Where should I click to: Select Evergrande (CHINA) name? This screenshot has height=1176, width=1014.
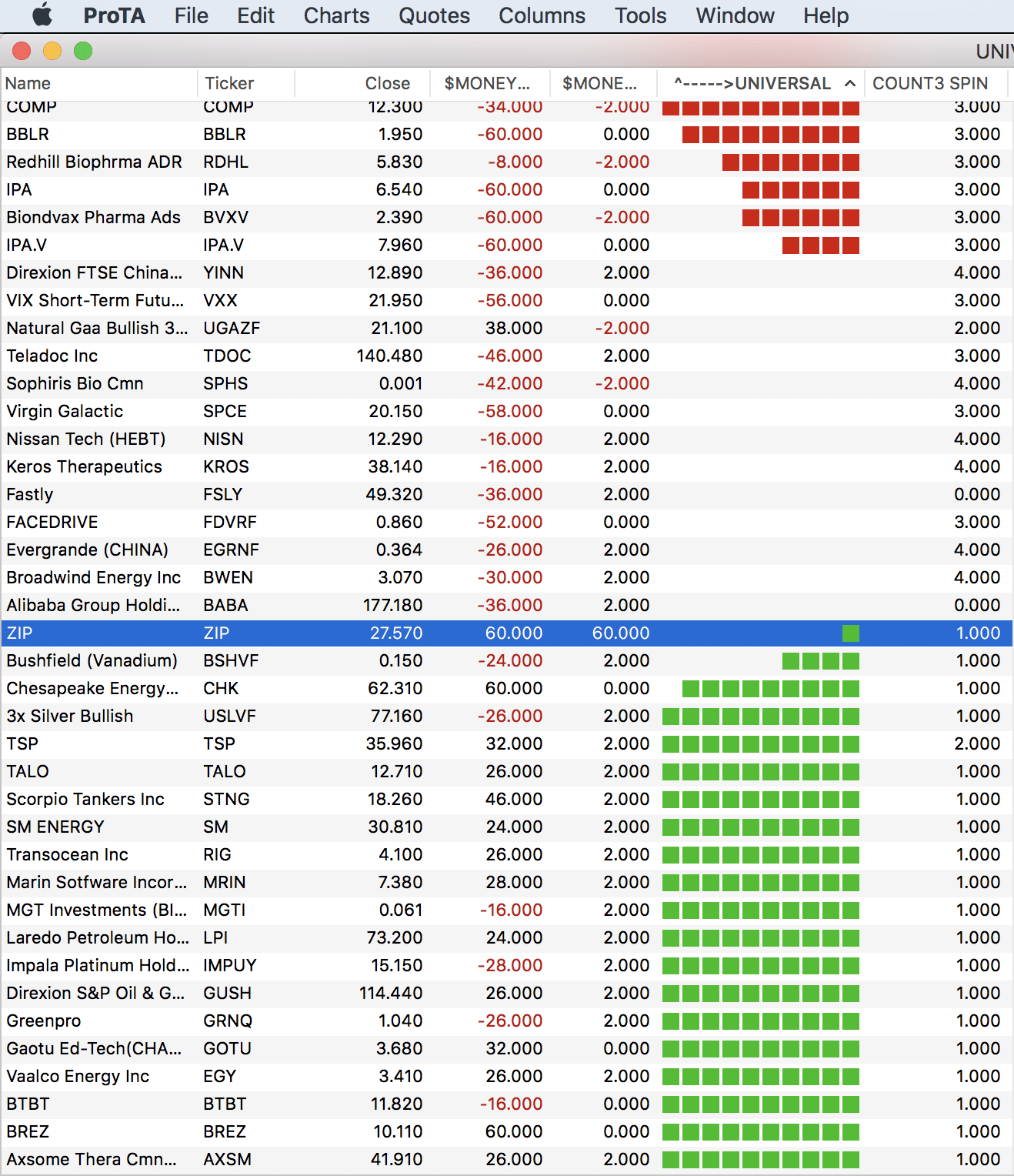click(87, 550)
